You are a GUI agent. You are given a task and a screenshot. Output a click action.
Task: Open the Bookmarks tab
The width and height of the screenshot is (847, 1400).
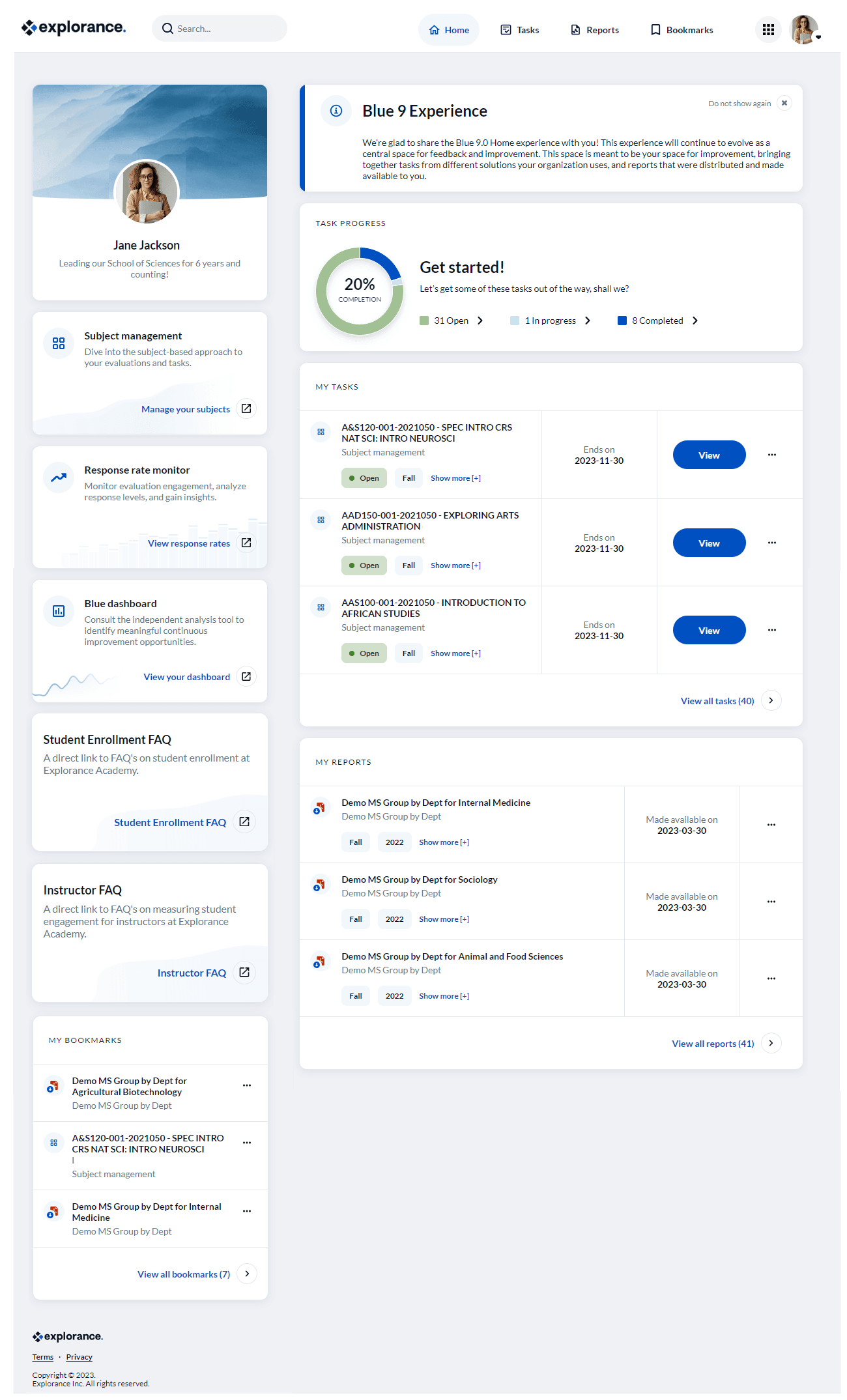click(x=682, y=30)
